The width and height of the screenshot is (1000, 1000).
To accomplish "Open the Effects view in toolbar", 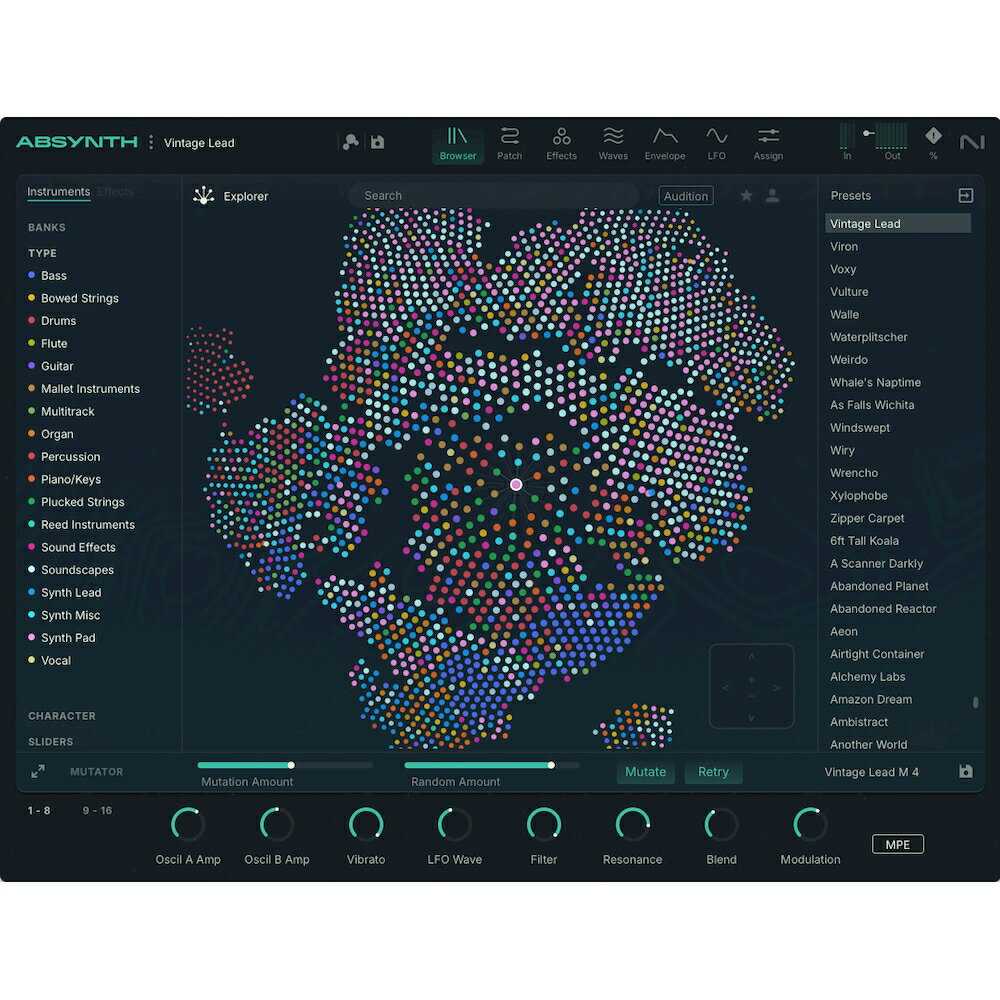I will click(x=561, y=142).
